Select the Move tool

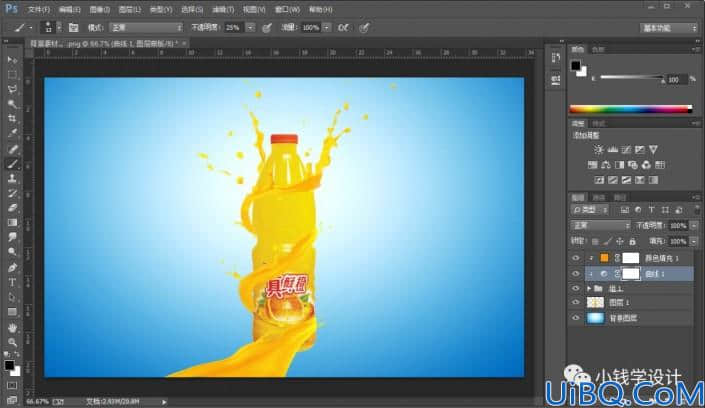(x=12, y=60)
